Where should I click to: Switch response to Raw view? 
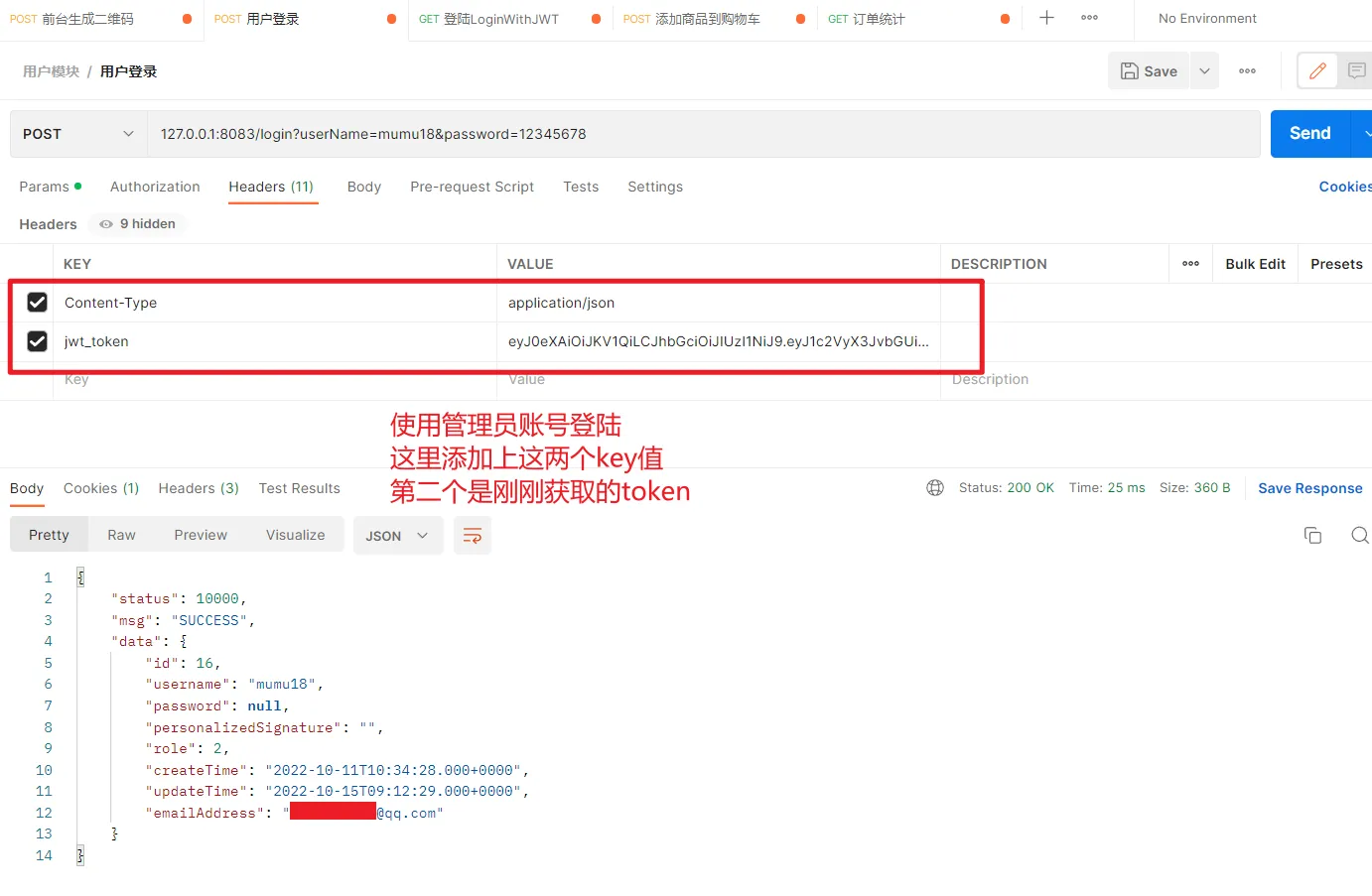[x=121, y=535]
